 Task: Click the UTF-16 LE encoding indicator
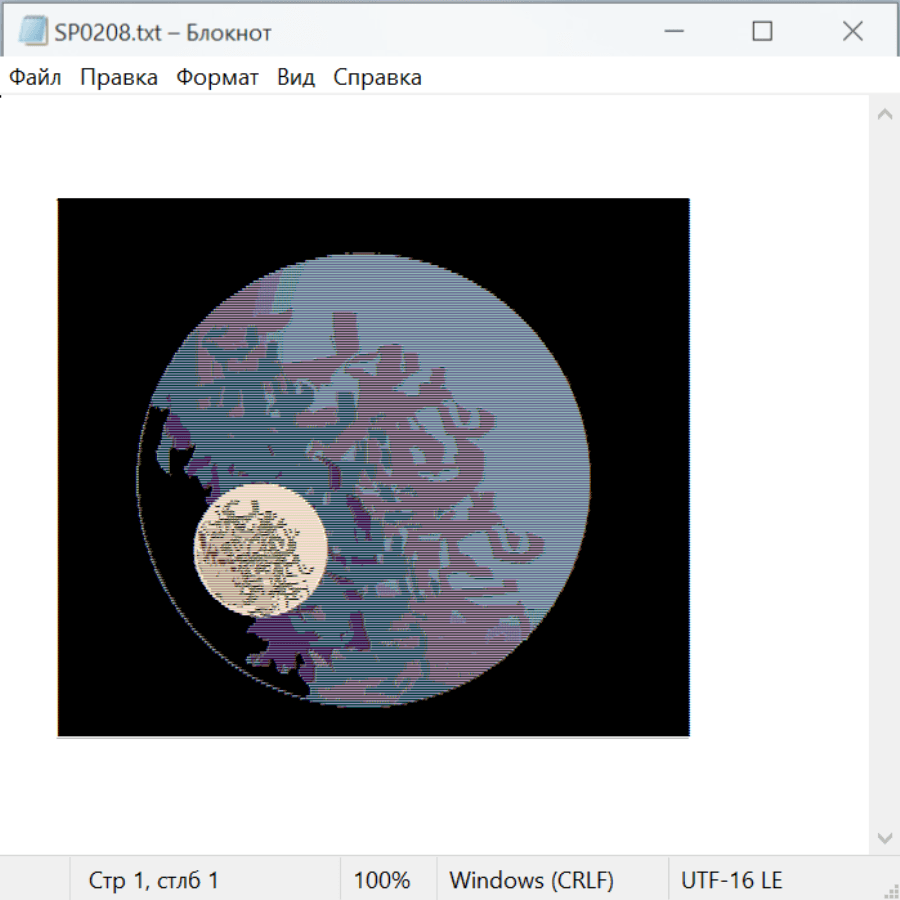(731, 881)
